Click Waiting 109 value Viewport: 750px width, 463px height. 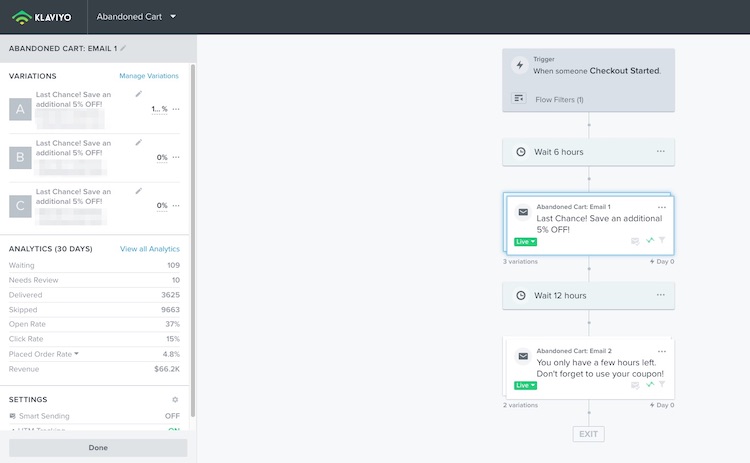tap(173, 265)
